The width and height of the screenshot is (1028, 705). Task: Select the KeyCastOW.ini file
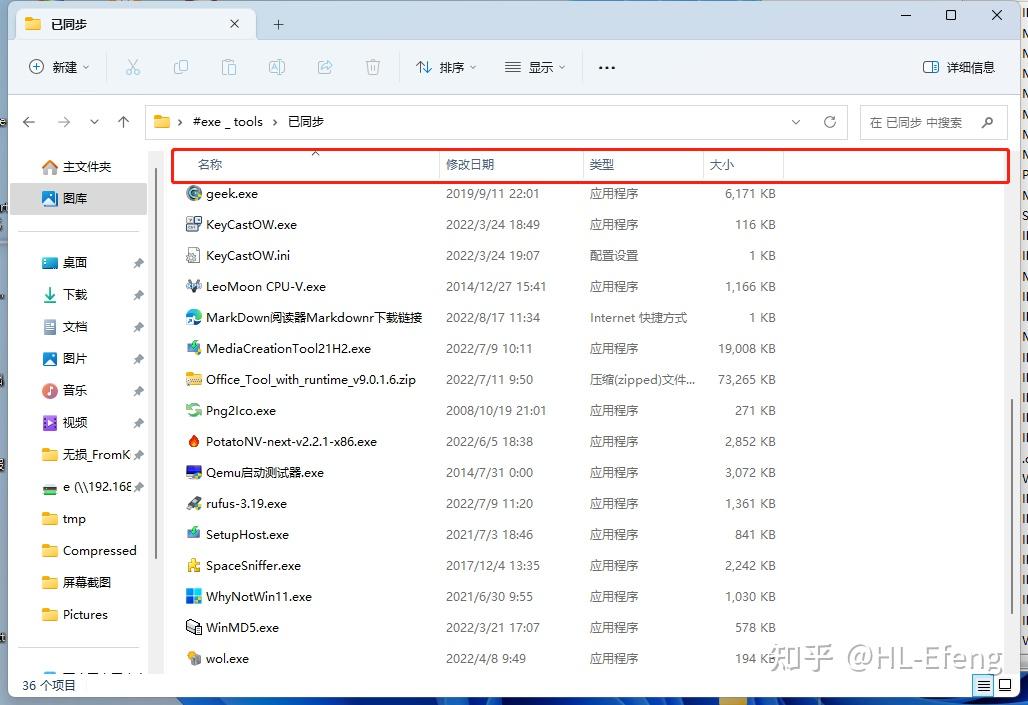pos(247,255)
